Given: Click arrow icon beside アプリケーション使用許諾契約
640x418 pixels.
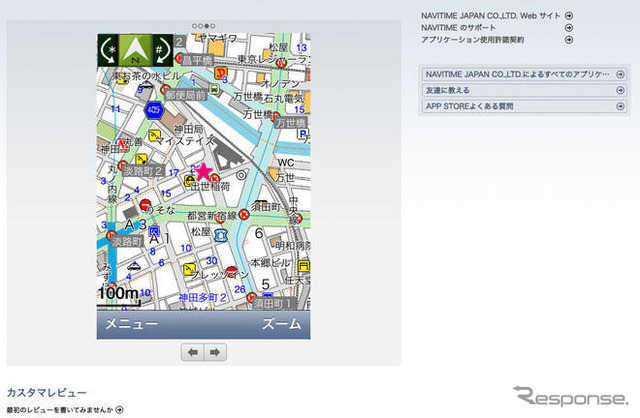Looking at the screenshot, I should [x=569, y=40].
